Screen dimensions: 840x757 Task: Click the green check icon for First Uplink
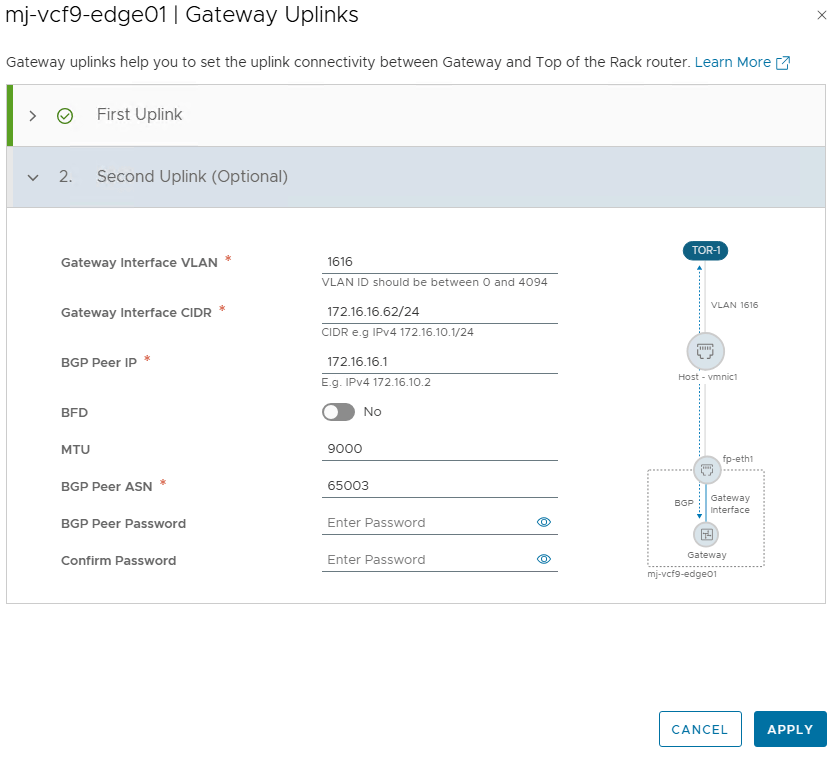[65, 116]
